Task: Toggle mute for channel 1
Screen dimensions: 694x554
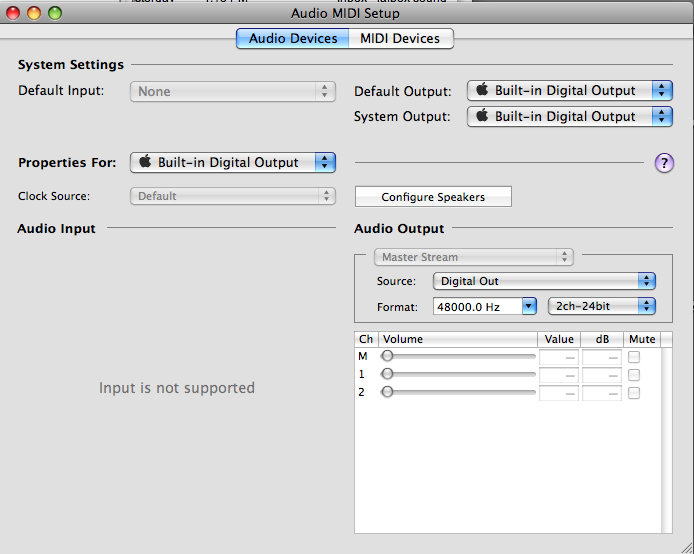Action: pyautogui.click(x=634, y=375)
